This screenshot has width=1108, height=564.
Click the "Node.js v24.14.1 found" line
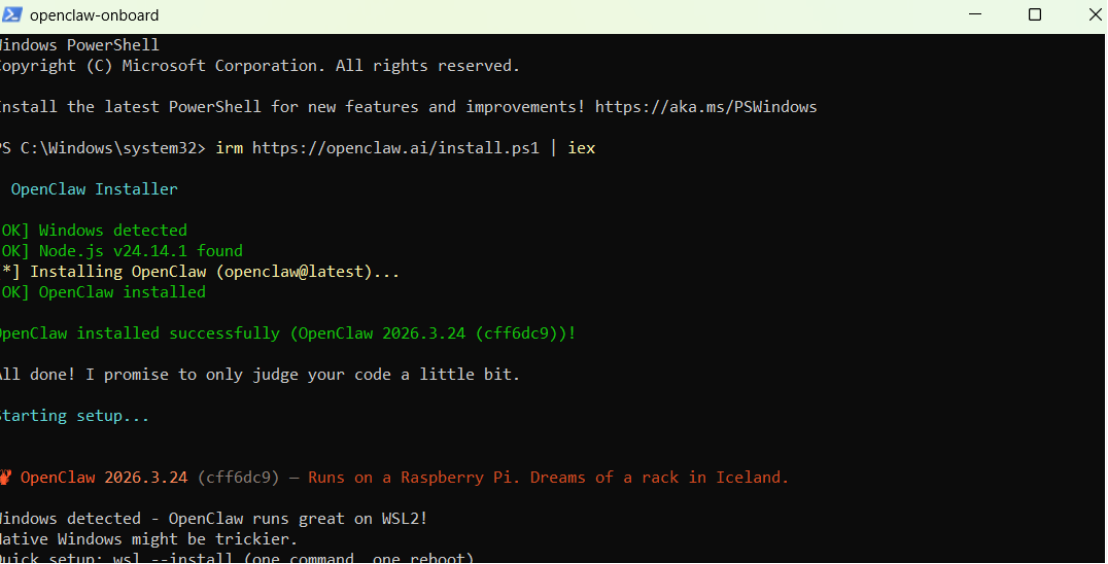(x=140, y=251)
